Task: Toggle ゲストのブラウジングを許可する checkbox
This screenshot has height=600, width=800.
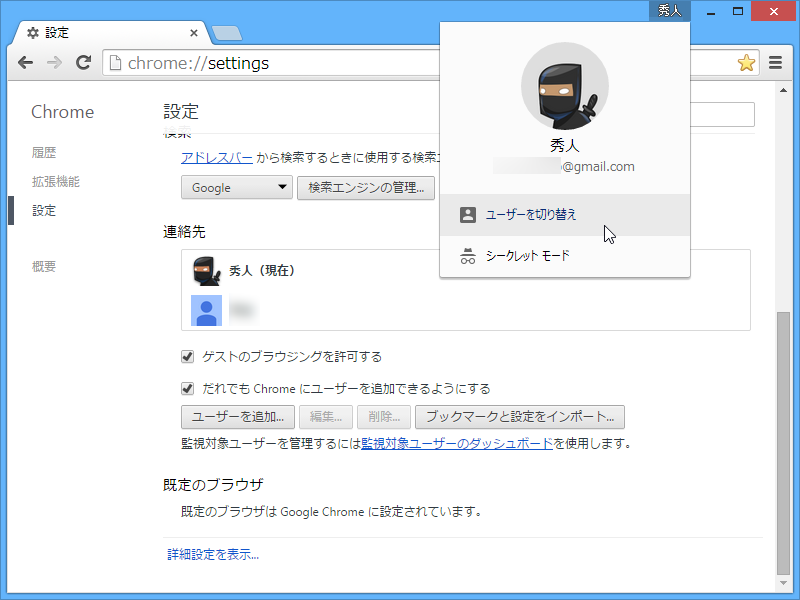Action: pyautogui.click(x=187, y=357)
